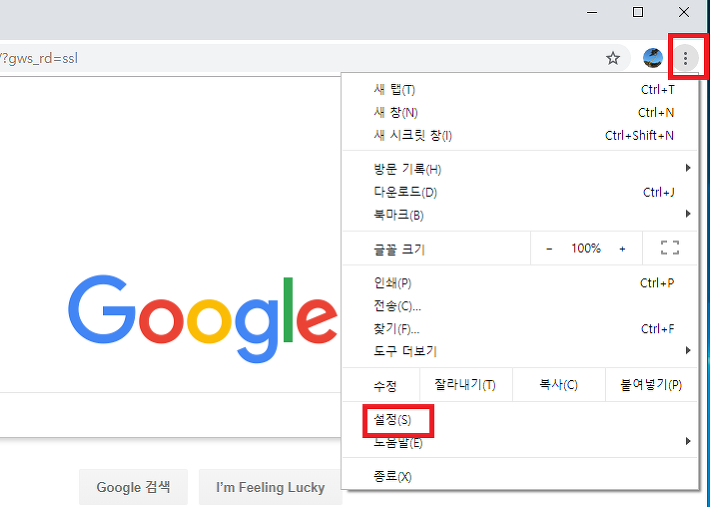Screen dimensions: 710x507
Task: Open a new window with 새 창(N)
Action: click(x=520, y=112)
